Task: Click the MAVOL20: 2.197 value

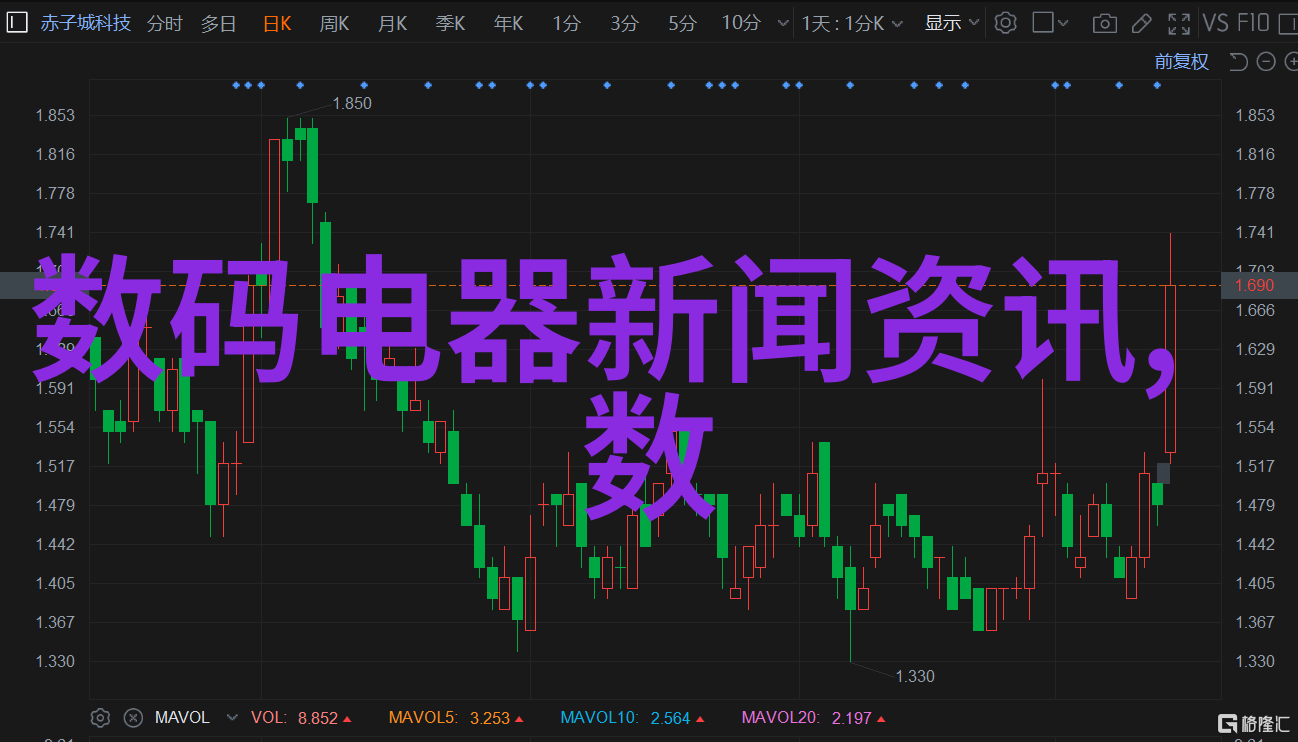Action: (814, 718)
